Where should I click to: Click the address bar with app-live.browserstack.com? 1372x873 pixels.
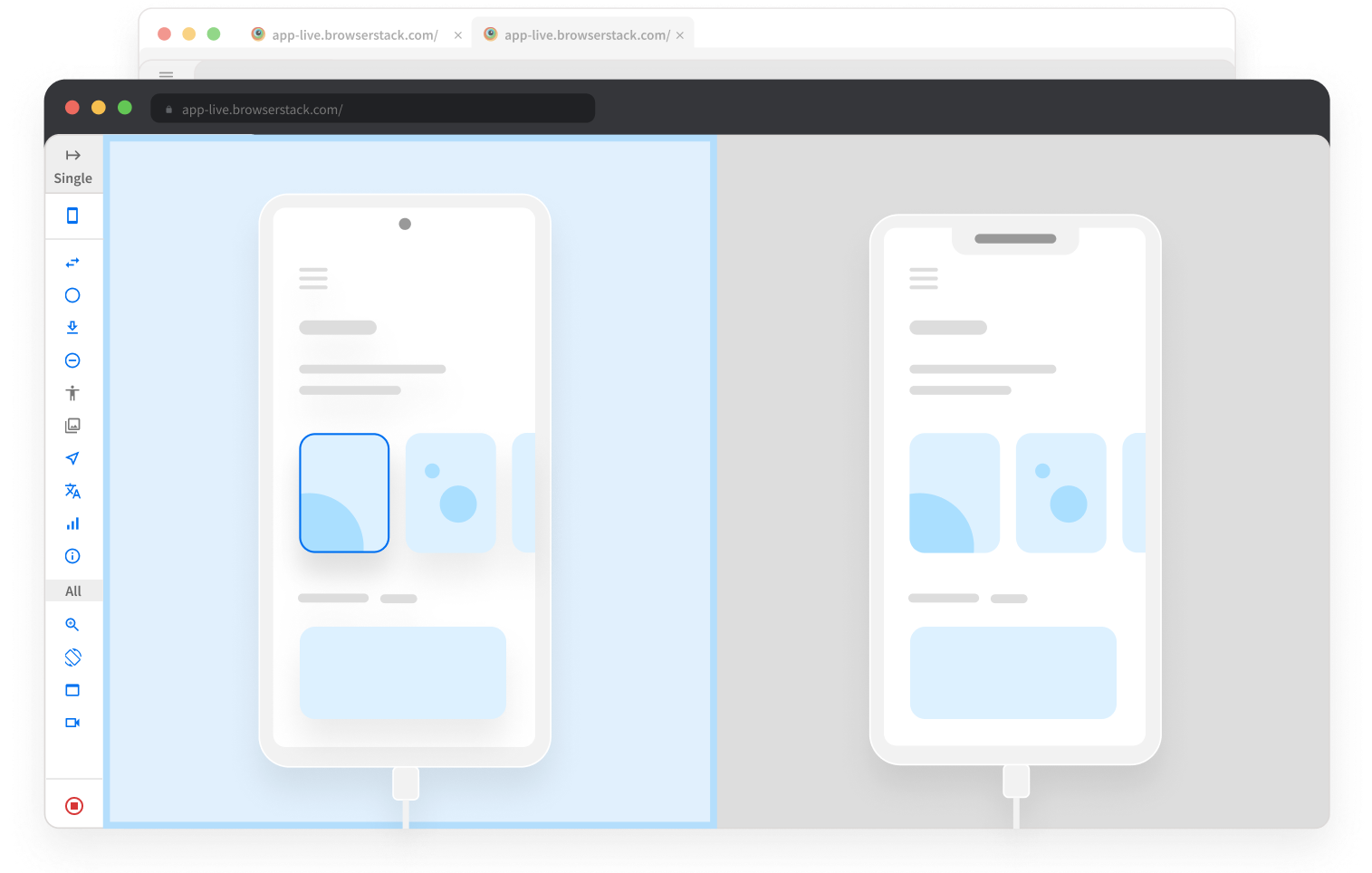click(x=372, y=110)
